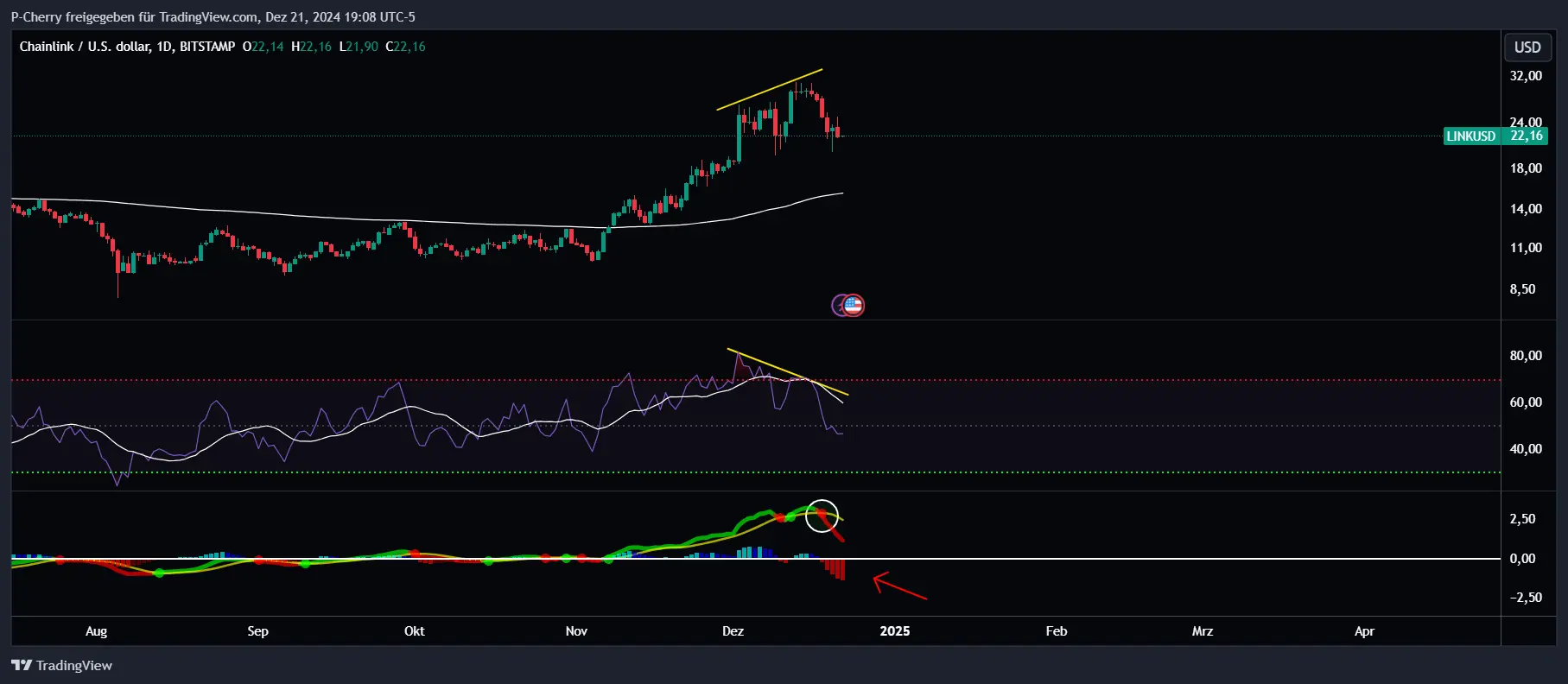
Task: Click the high value H22,16
Action: (x=311, y=47)
